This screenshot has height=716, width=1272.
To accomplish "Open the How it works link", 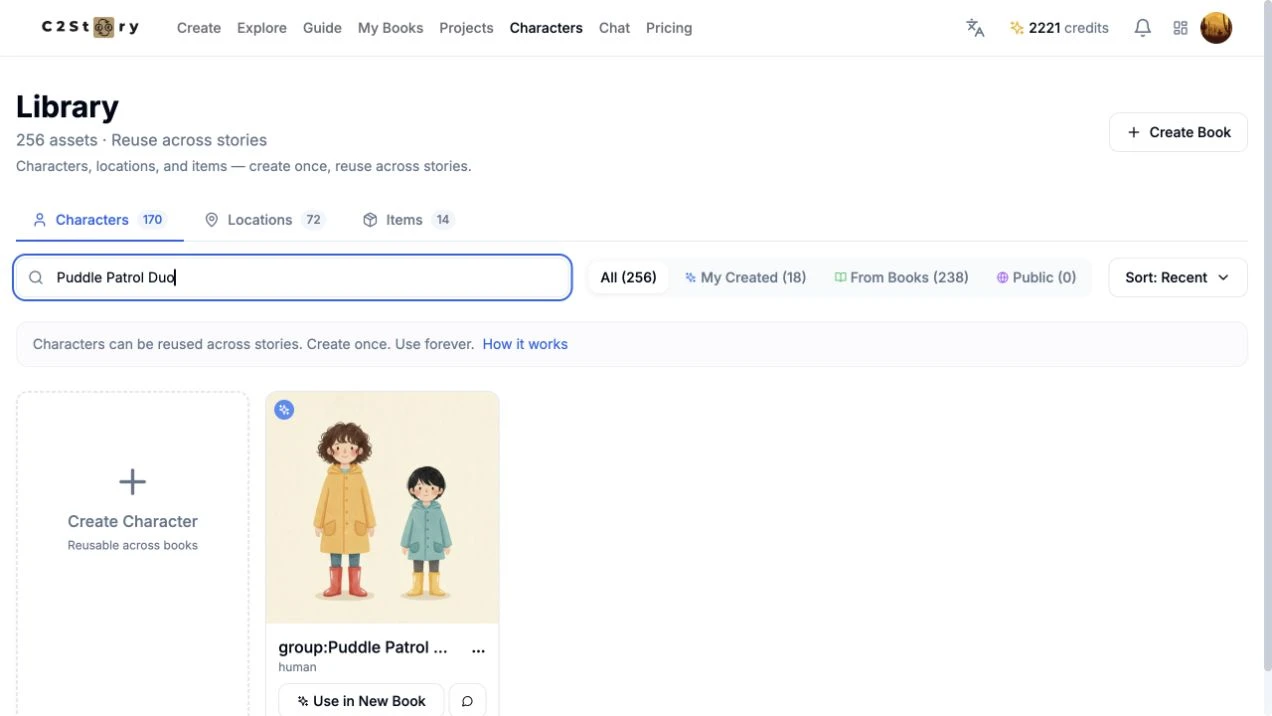I will (x=525, y=344).
